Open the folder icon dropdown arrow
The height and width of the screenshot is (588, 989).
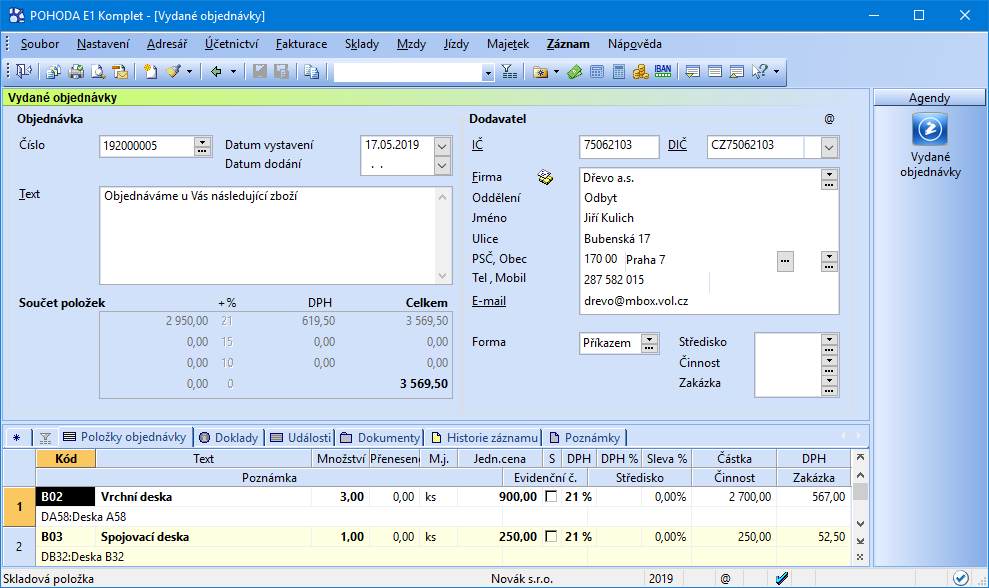click(x=556, y=72)
